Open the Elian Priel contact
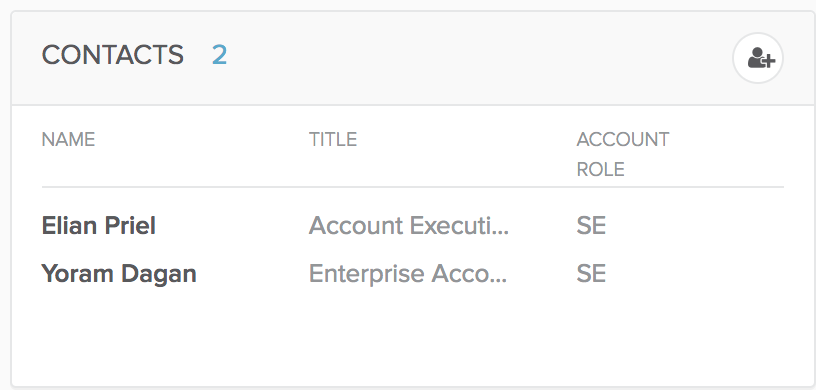This screenshot has width=816, height=390. [98, 226]
